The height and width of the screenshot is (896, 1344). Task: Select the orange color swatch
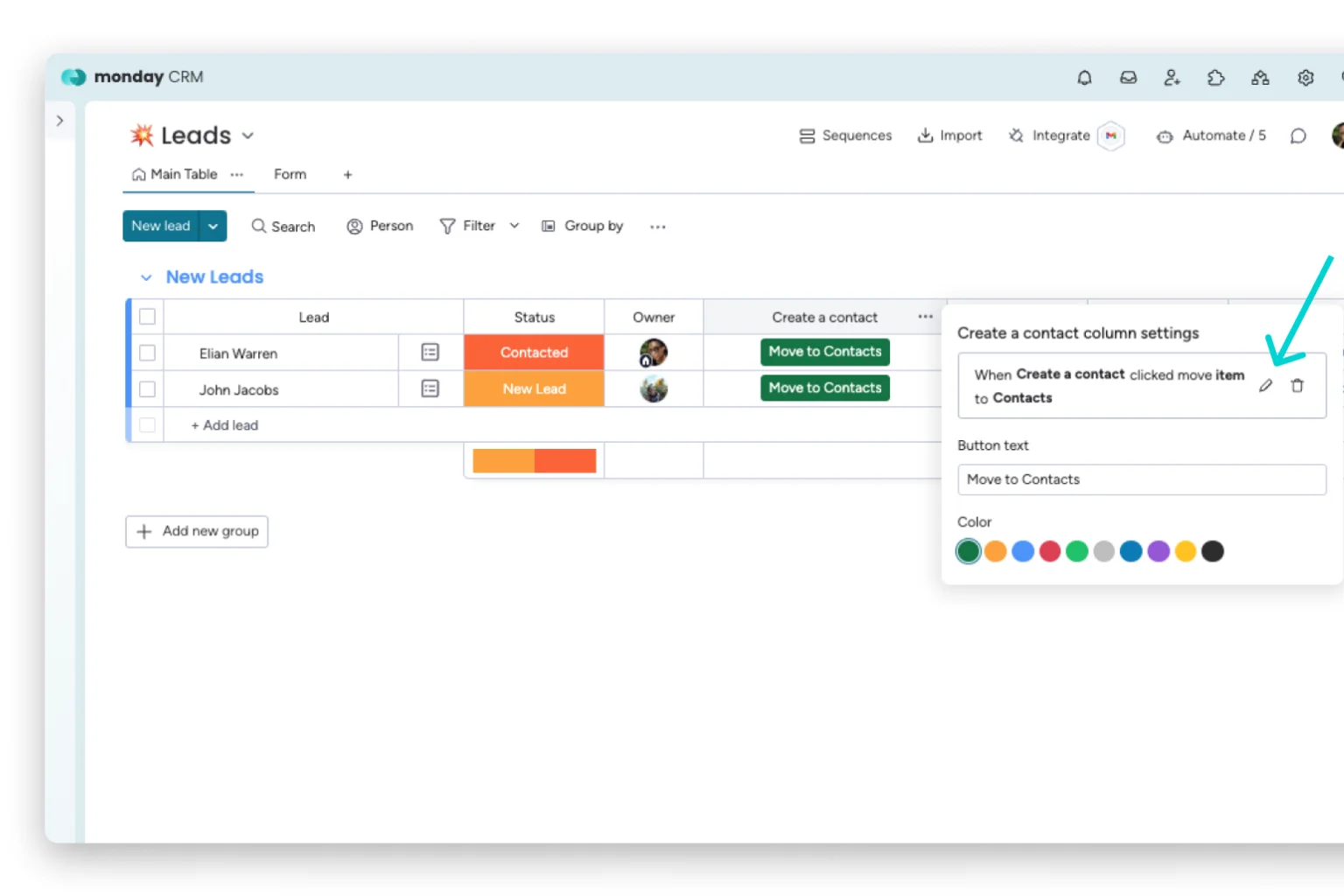click(995, 551)
